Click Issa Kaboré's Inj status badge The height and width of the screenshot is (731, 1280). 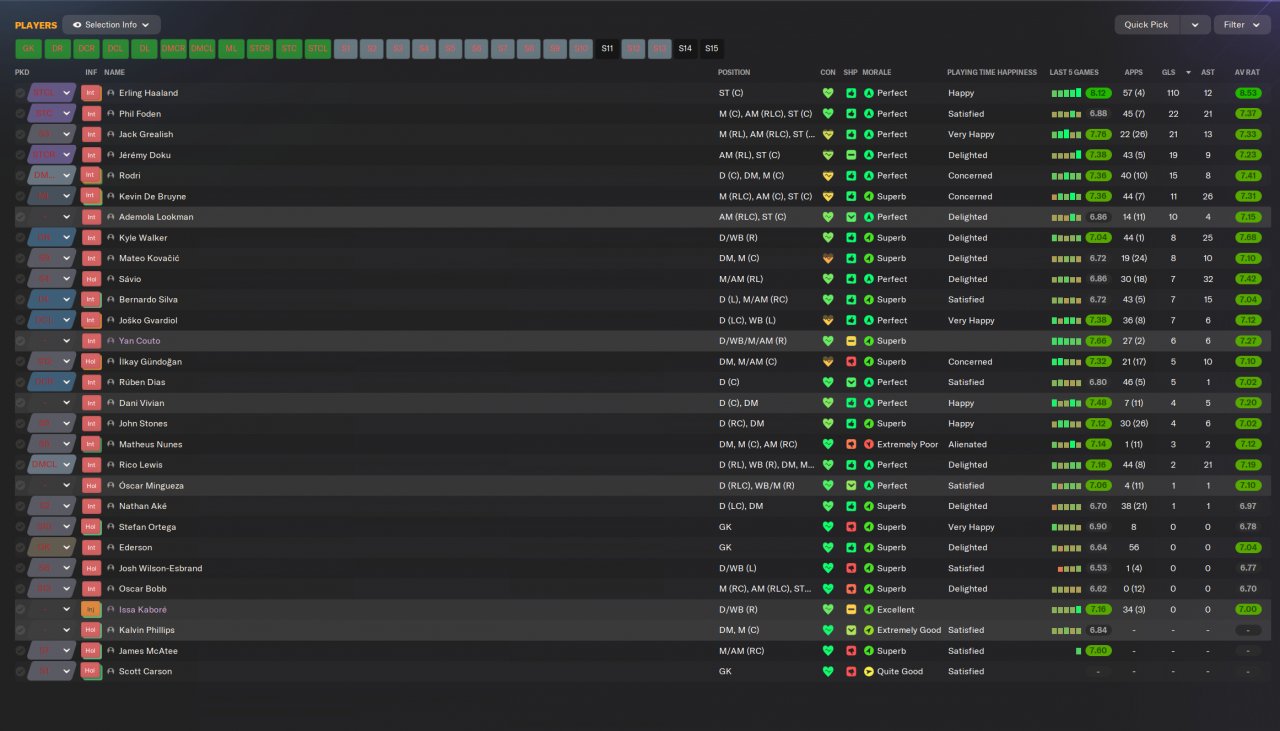92,609
